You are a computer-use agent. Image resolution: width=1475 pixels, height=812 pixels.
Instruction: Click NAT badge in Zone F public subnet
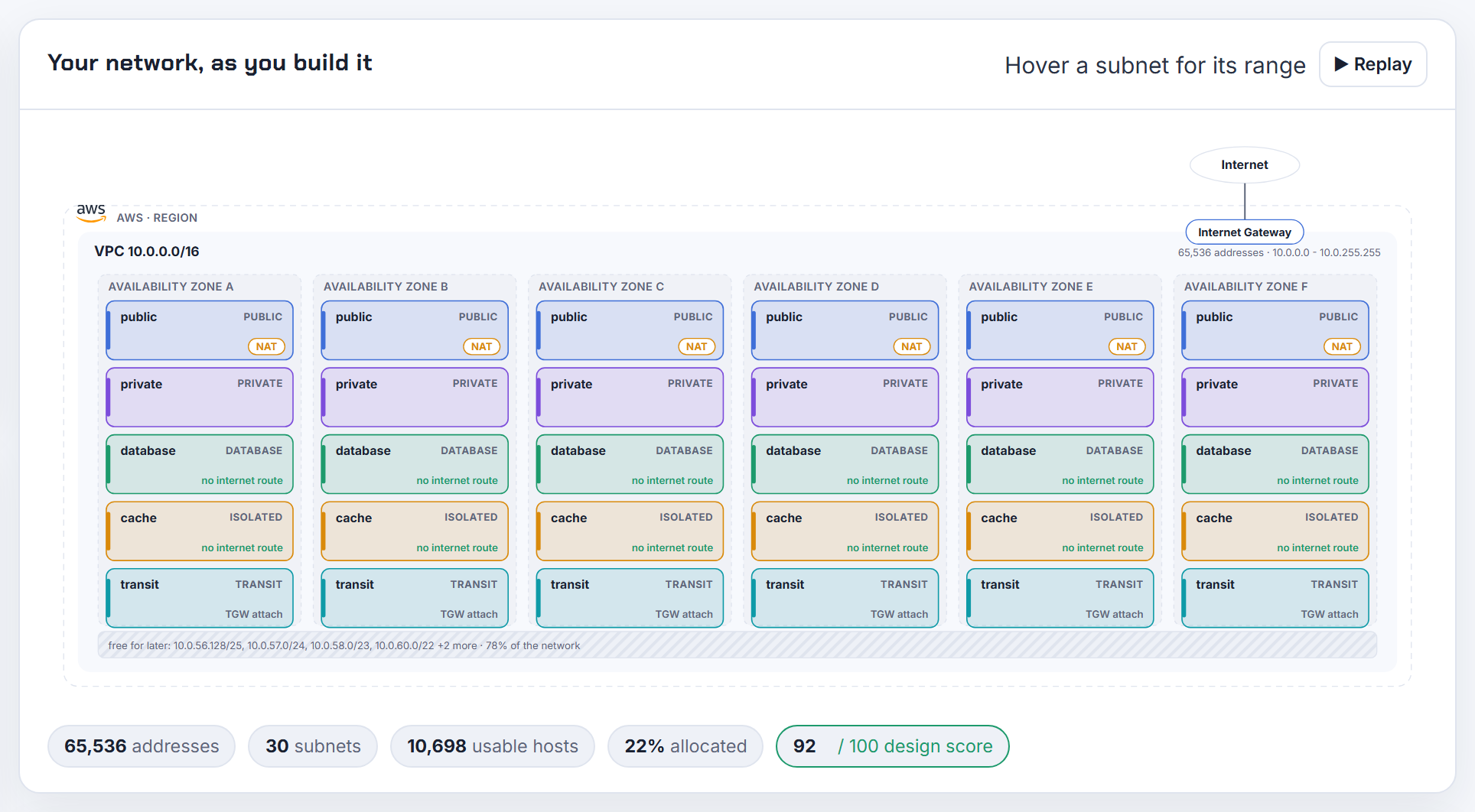coord(1342,346)
